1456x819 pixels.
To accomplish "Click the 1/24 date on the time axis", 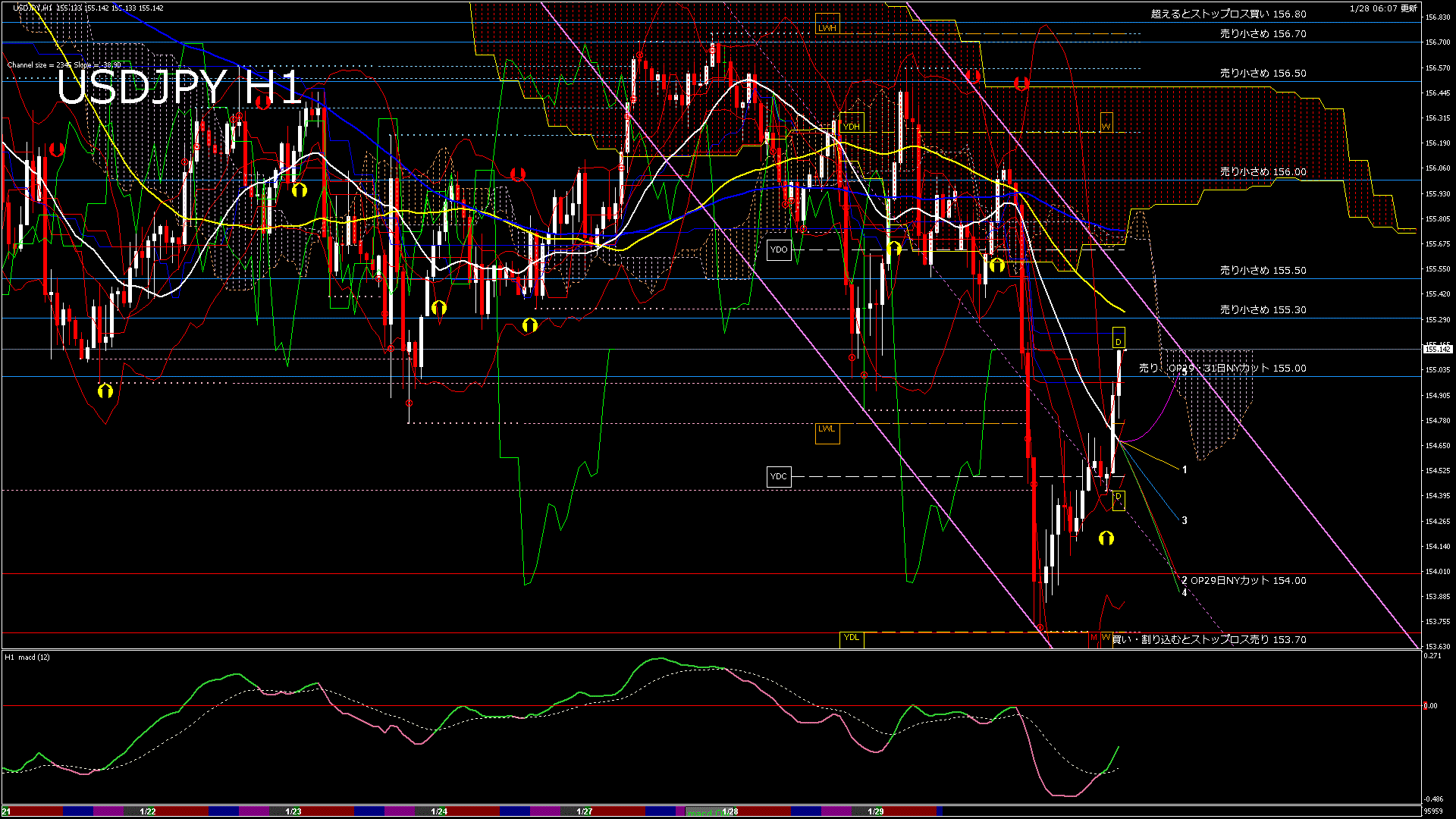I will (x=439, y=811).
